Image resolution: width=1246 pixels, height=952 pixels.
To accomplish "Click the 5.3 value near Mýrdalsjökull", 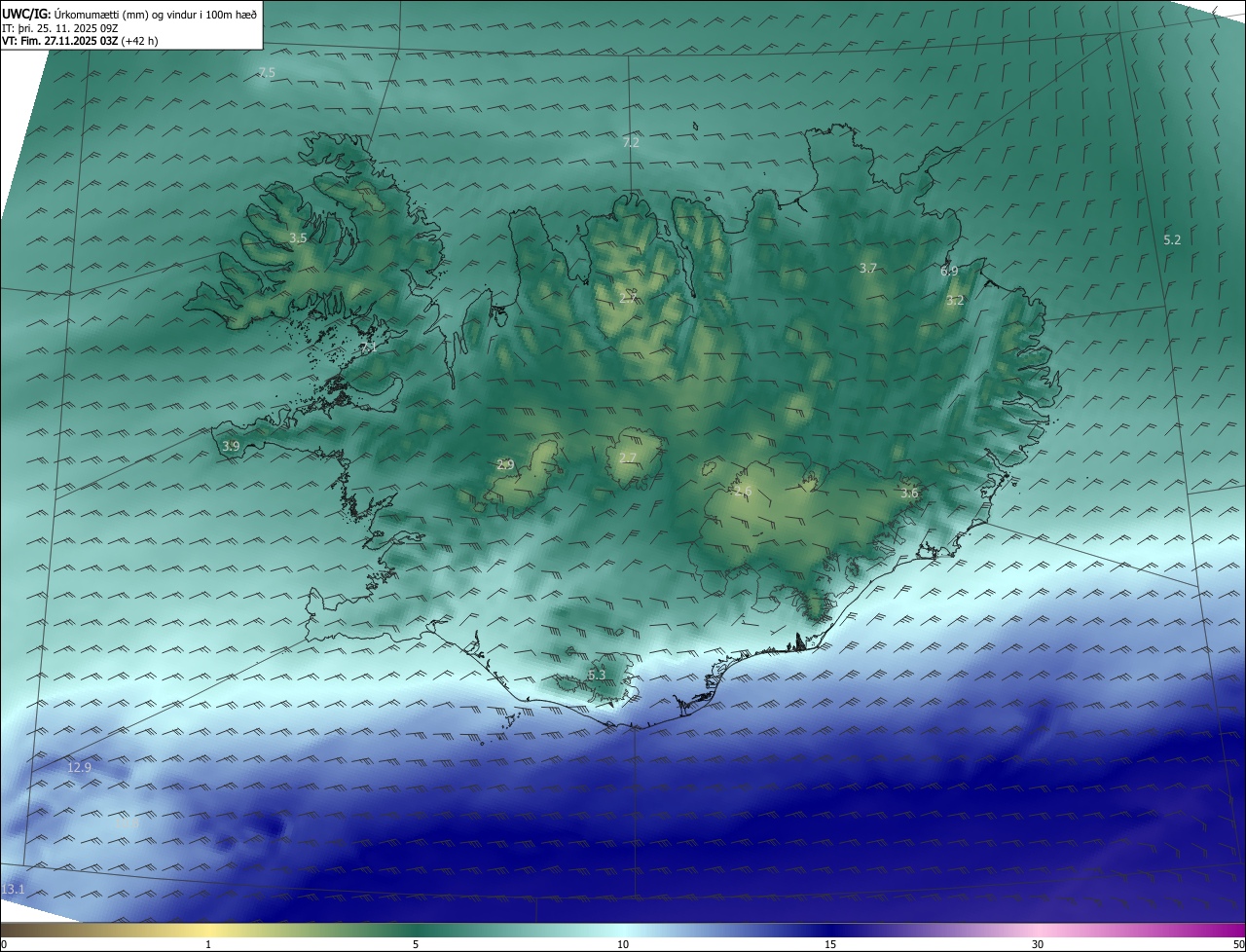I will click(597, 675).
